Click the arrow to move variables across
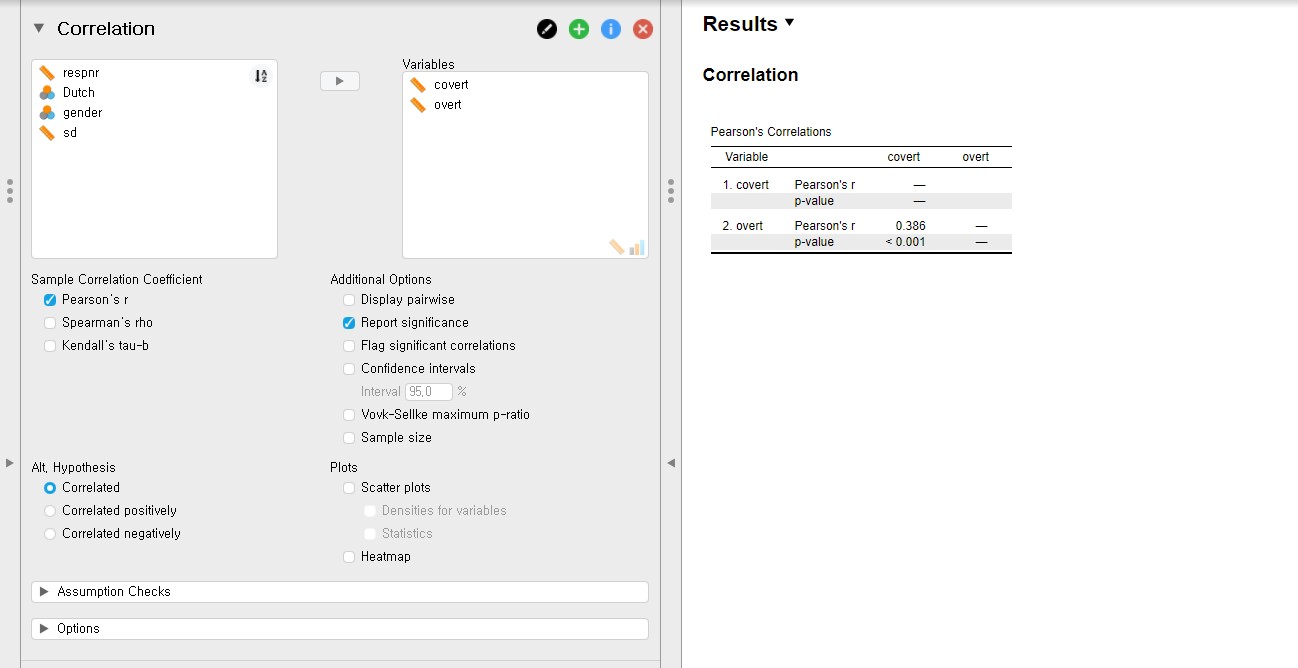 [340, 81]
